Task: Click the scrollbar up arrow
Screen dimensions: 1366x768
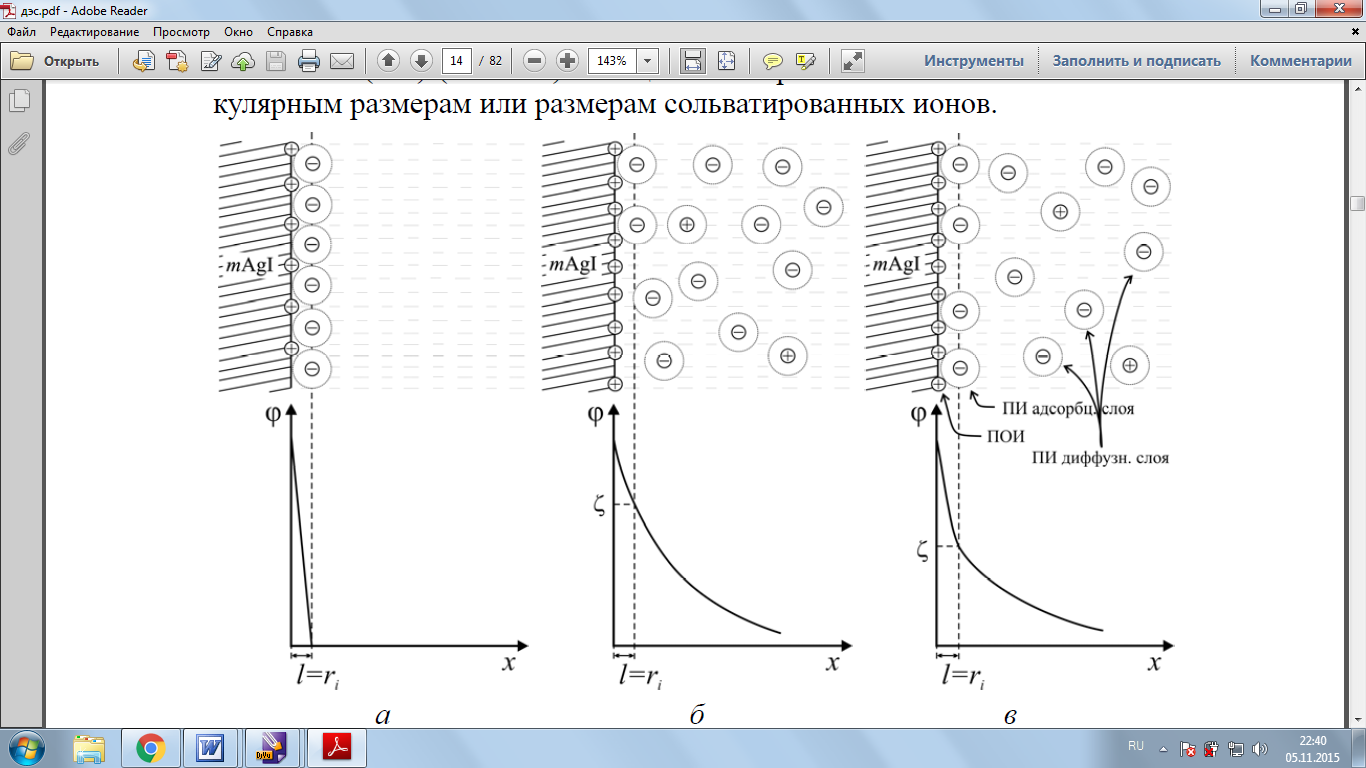Action: point(1357,88)
